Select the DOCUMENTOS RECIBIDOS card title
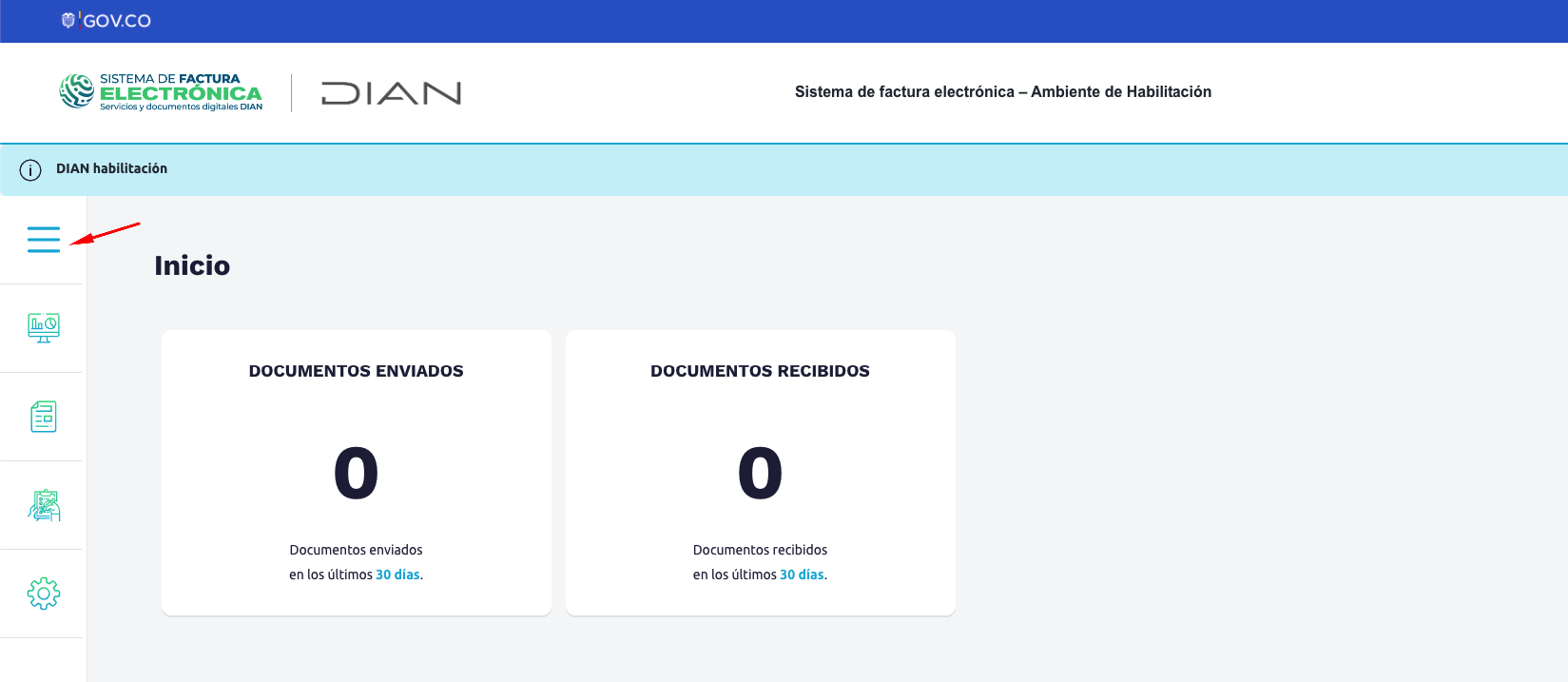The height and width of the screenshot is (682, 1568). tap(760, 371)
